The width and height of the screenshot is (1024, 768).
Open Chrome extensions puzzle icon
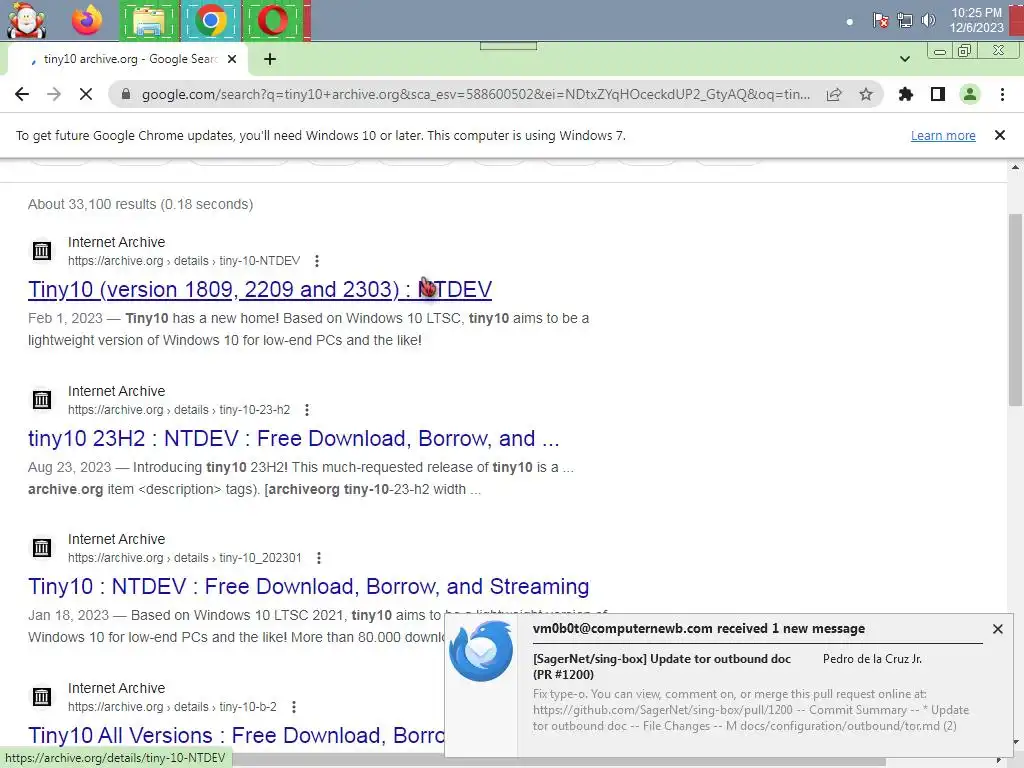(x=906, y=94)
